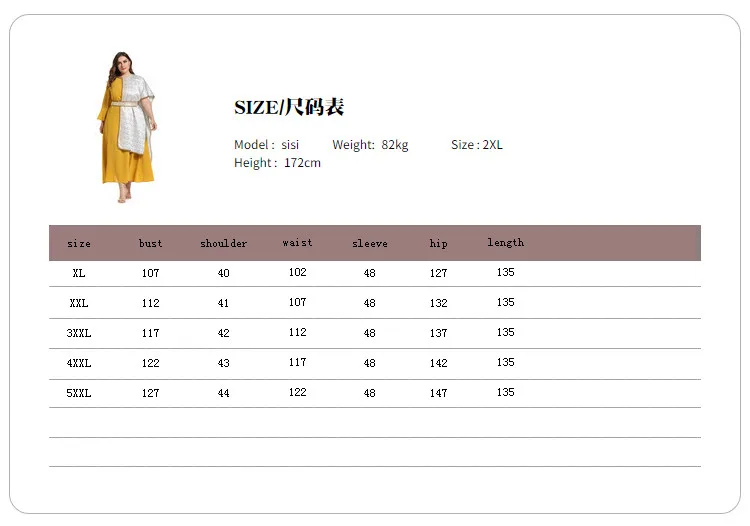Click the 'size' column header
750x526 pixels.
tap(79, 243)
